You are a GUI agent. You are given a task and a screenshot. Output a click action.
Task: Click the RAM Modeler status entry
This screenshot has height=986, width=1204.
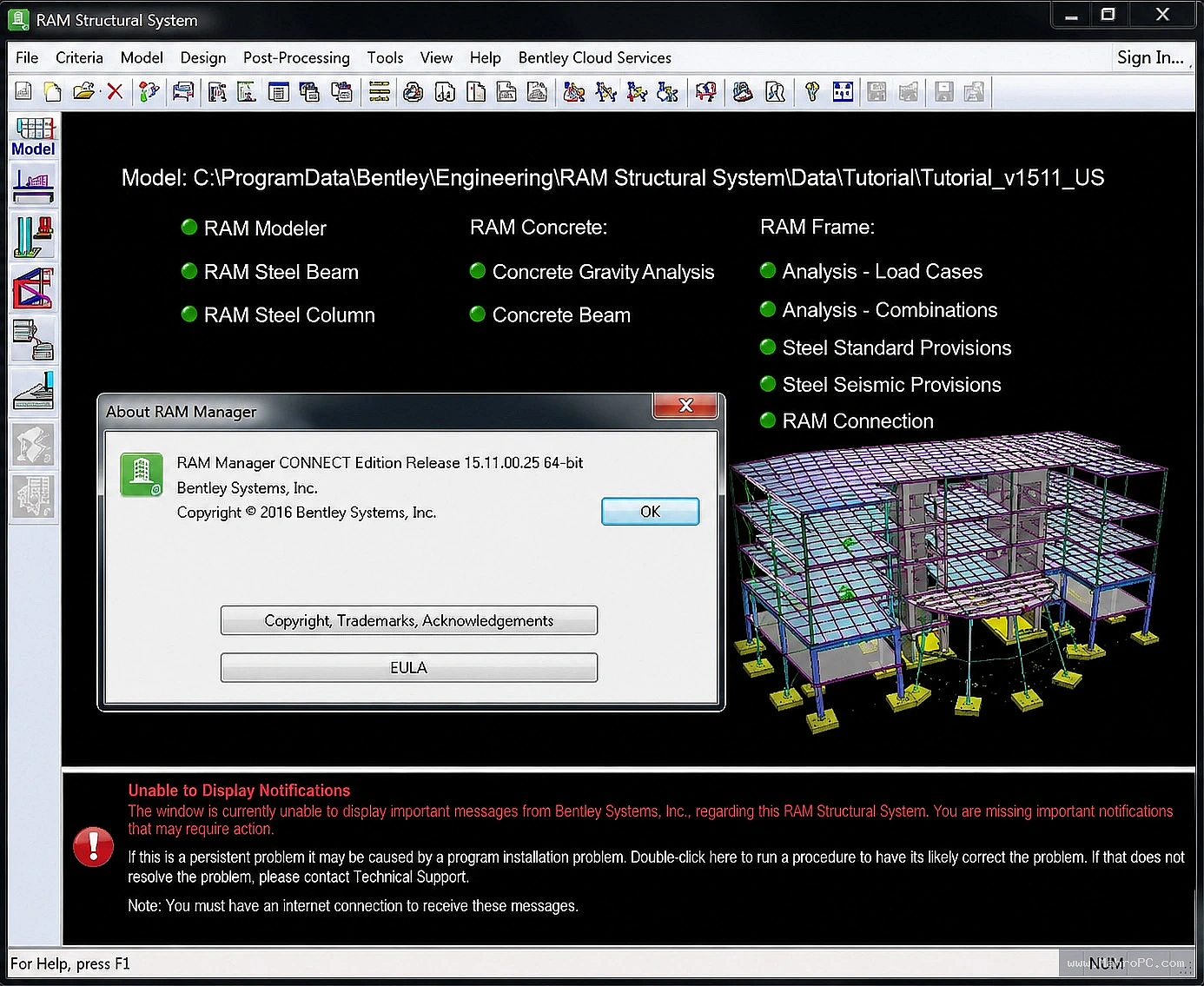tap(254, 228)
